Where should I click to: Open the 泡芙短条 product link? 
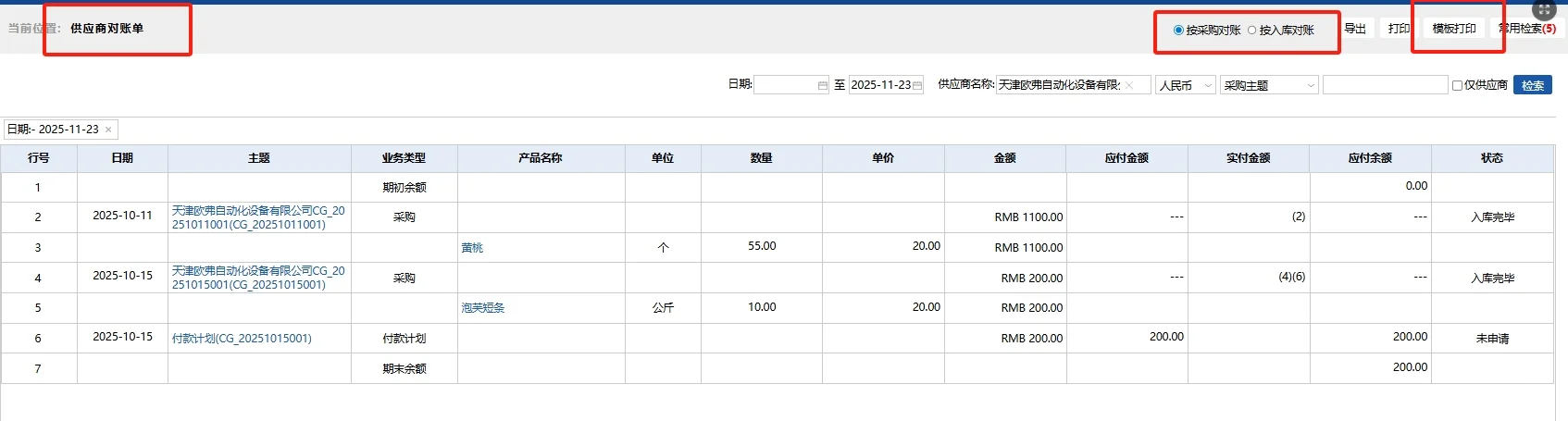pos(483,308)
